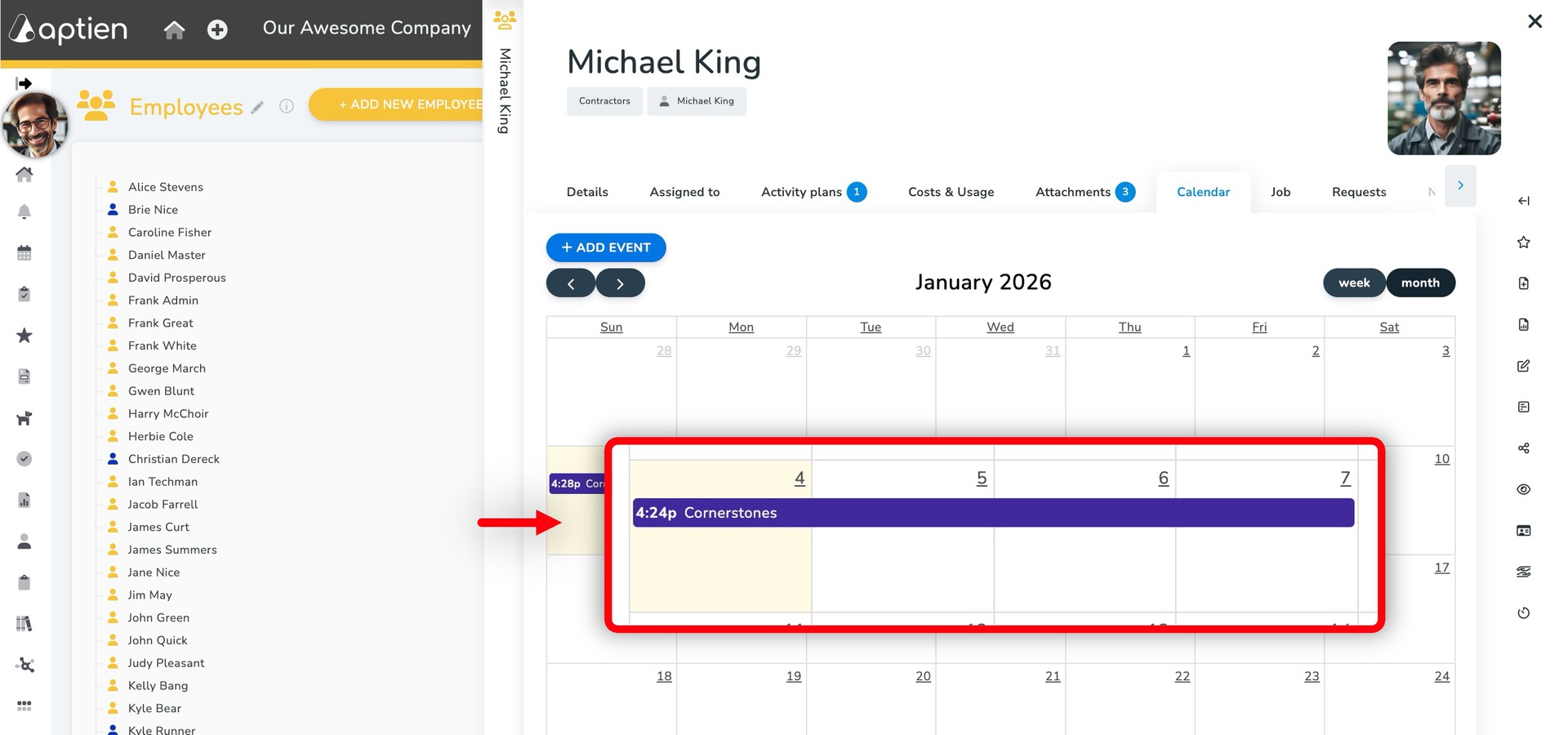Click the eye icon on right panel
This screenshot has height=735, width=1568.
pos(1523,489)
